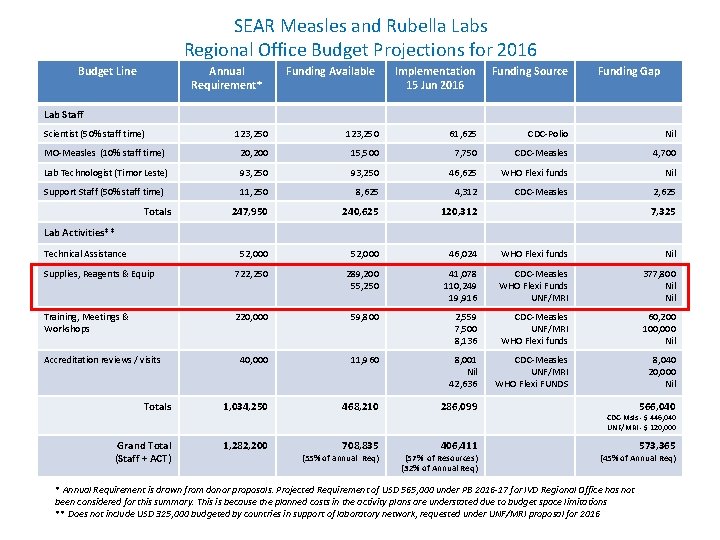Viewport: 720px width, 540px height.
Task: Select Training funding gap '60,200'
Action: tap(662, 317)
